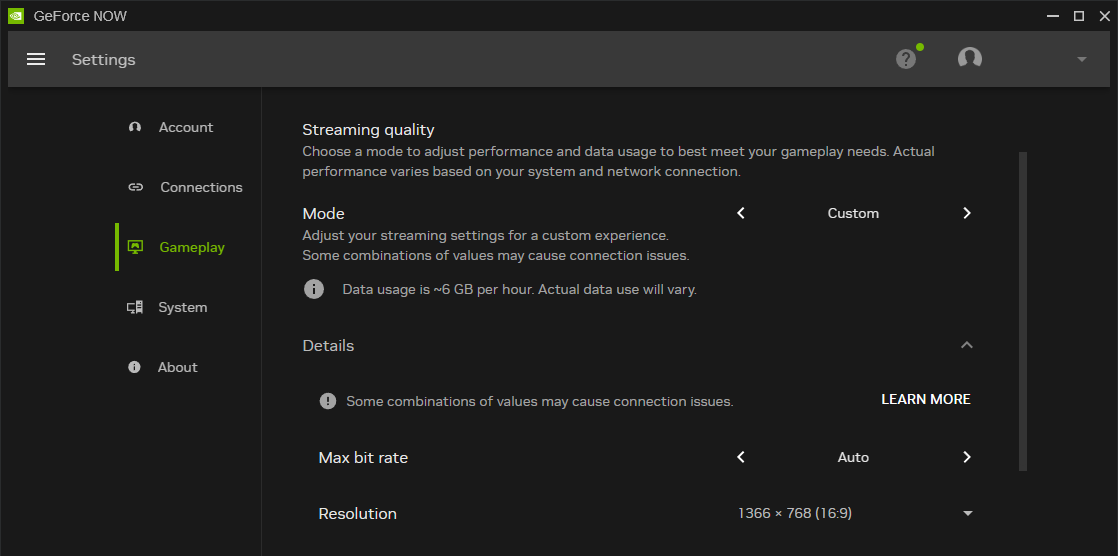Click the 'Max bit rate' label
The image size is (1118, 556).
[363, 458]
